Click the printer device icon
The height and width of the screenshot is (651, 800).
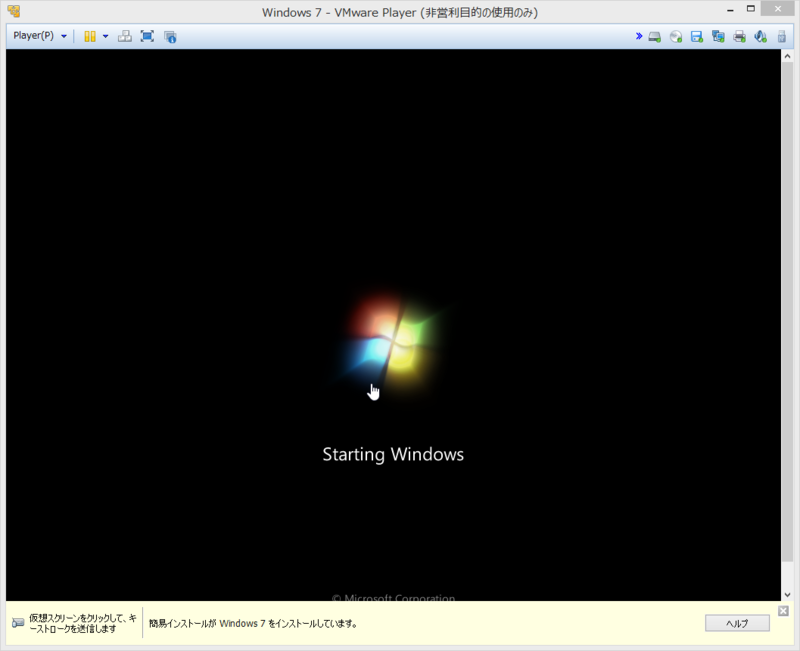pyautogui.click(x=739, y=37)
